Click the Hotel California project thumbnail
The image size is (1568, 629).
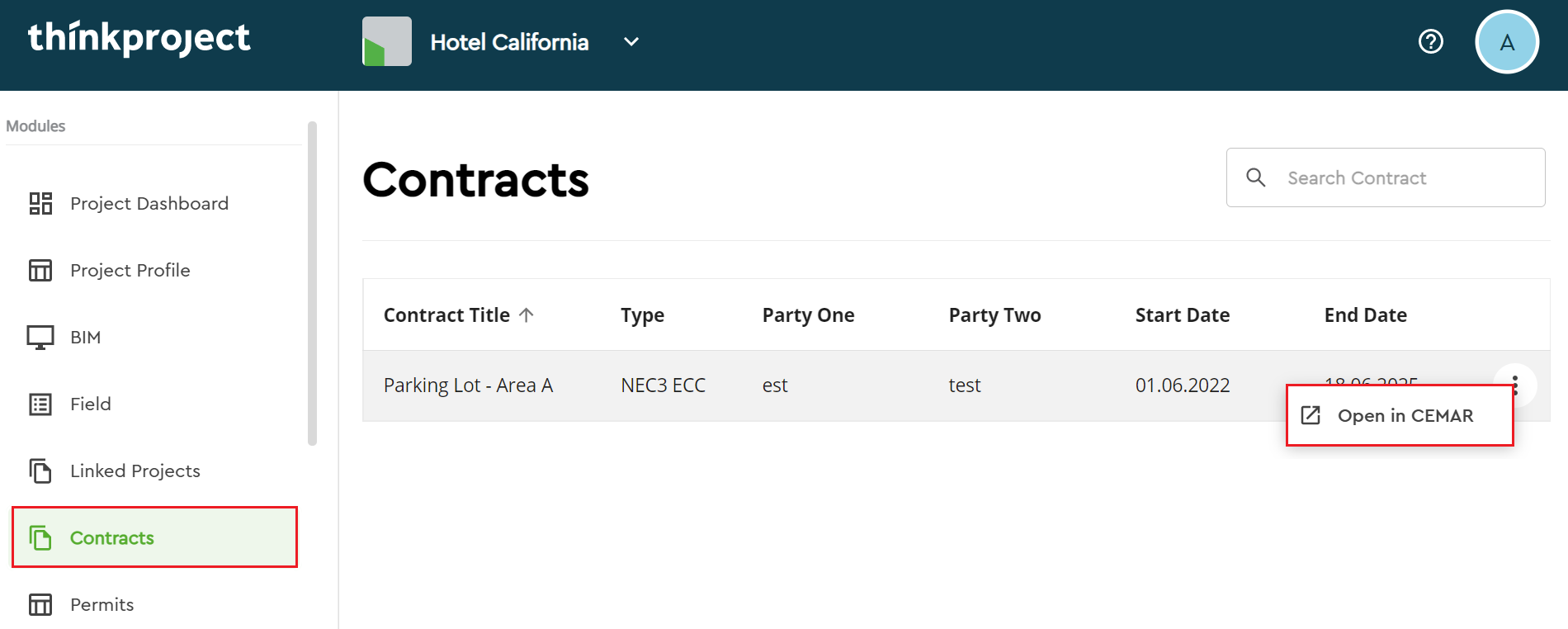[x=386, y=41]
